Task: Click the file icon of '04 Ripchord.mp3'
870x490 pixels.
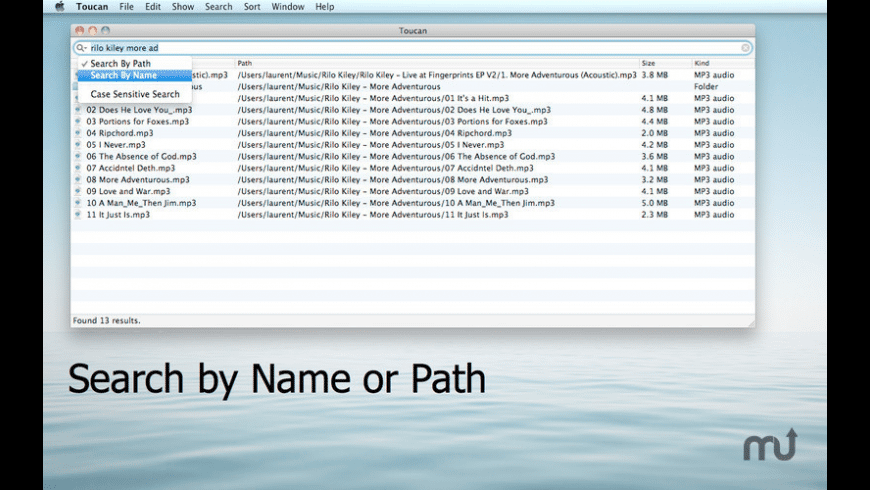Action: tap(78, 133)
